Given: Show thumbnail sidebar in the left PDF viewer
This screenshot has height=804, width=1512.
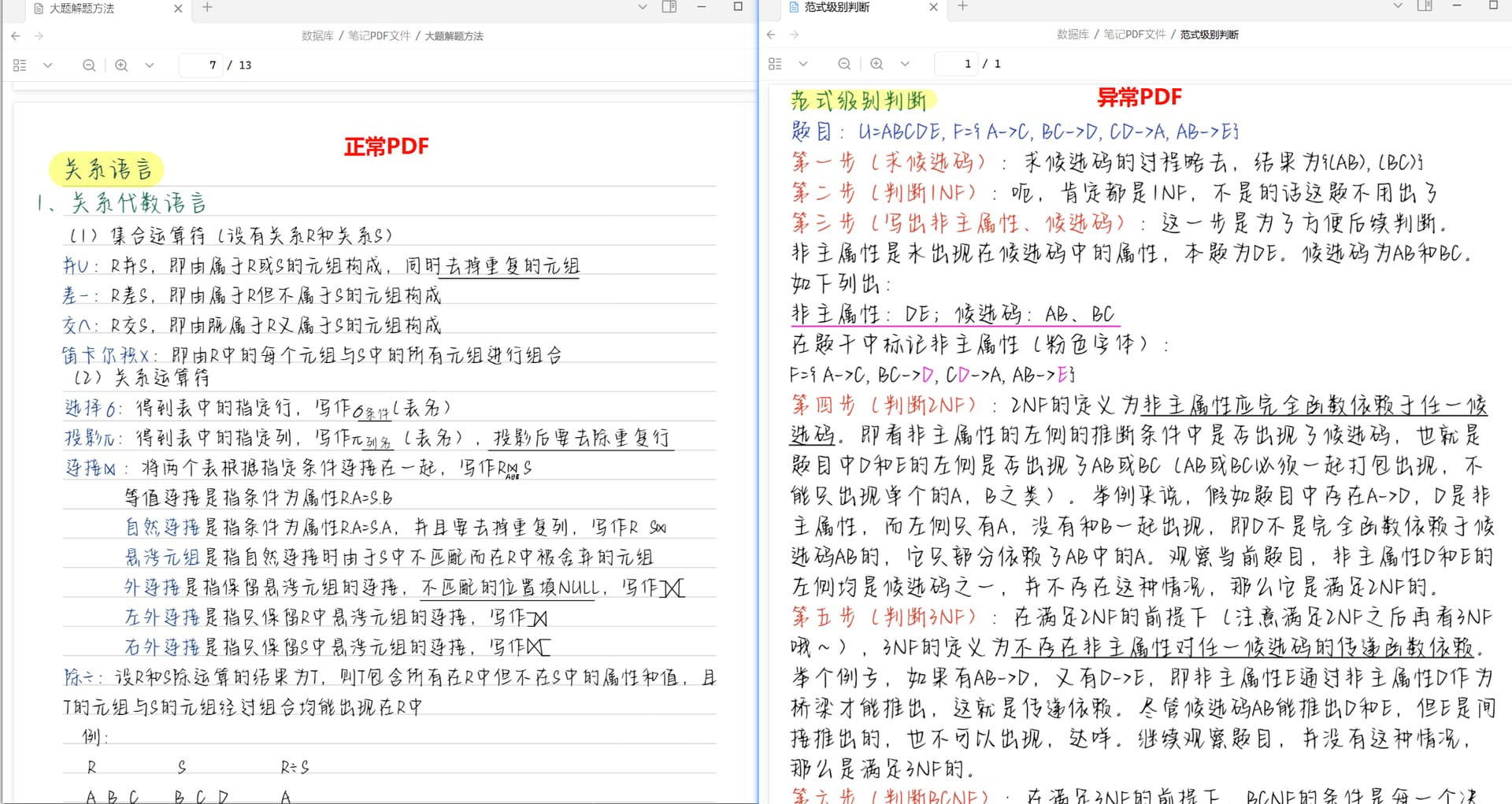Looking at the screenshot, I should 20,65.
